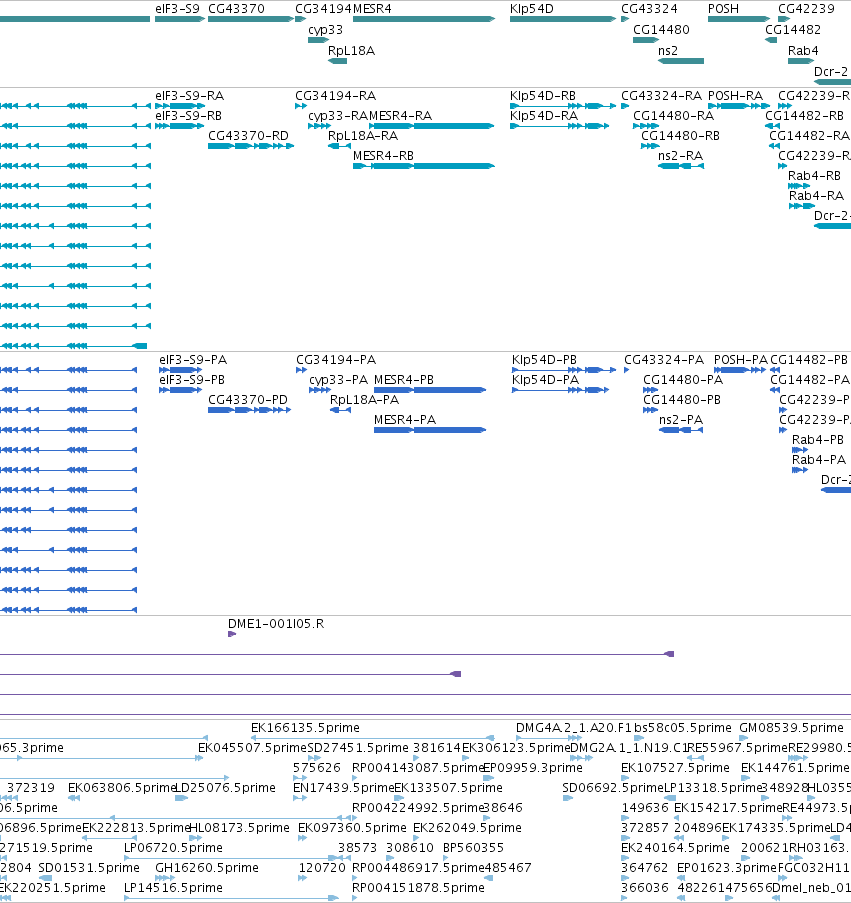Click the CG34194-PA protein label
Image resolution: width=851 pixels, height=903 pixels.
pos(336,360)
